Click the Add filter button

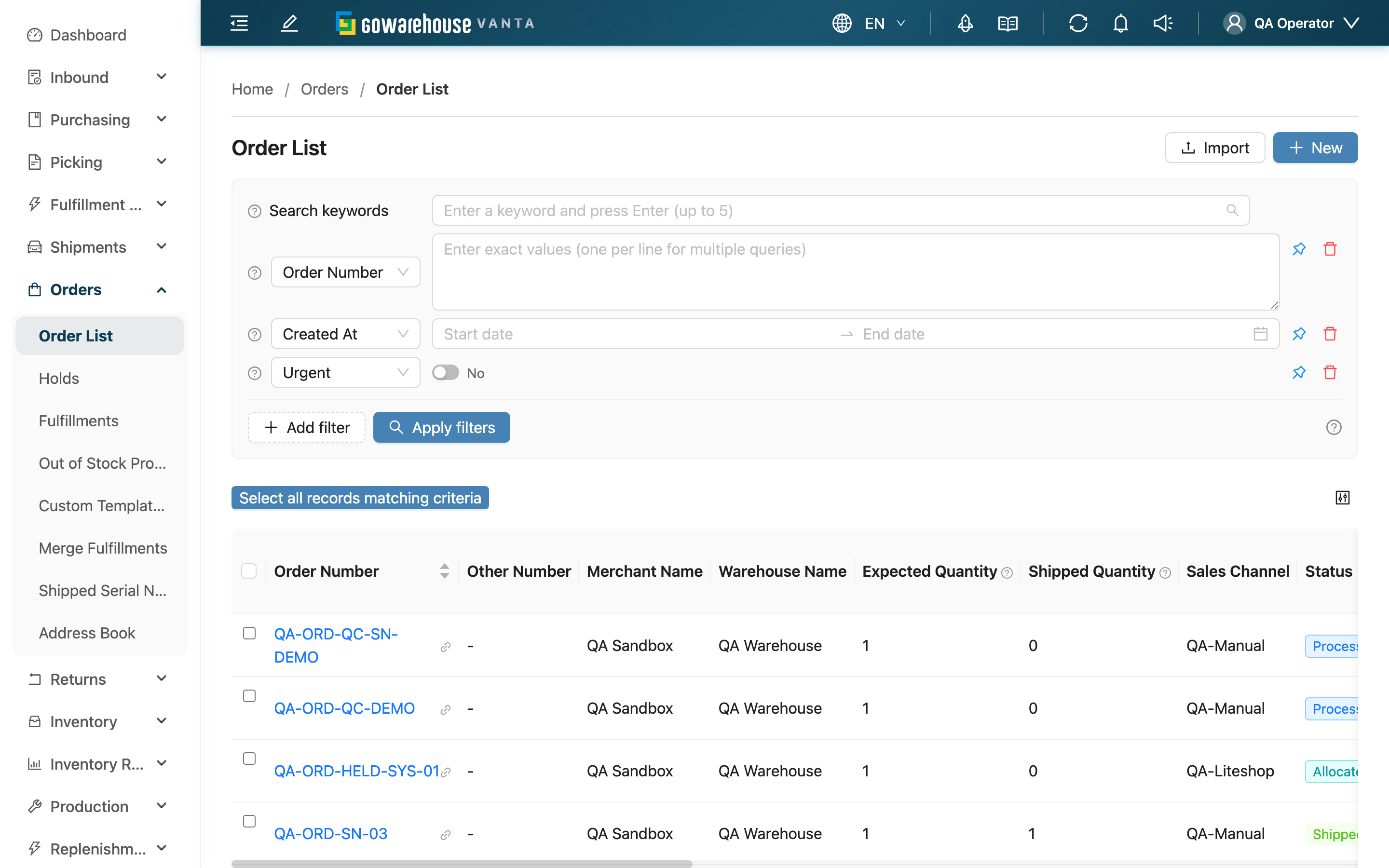[307, 427]
